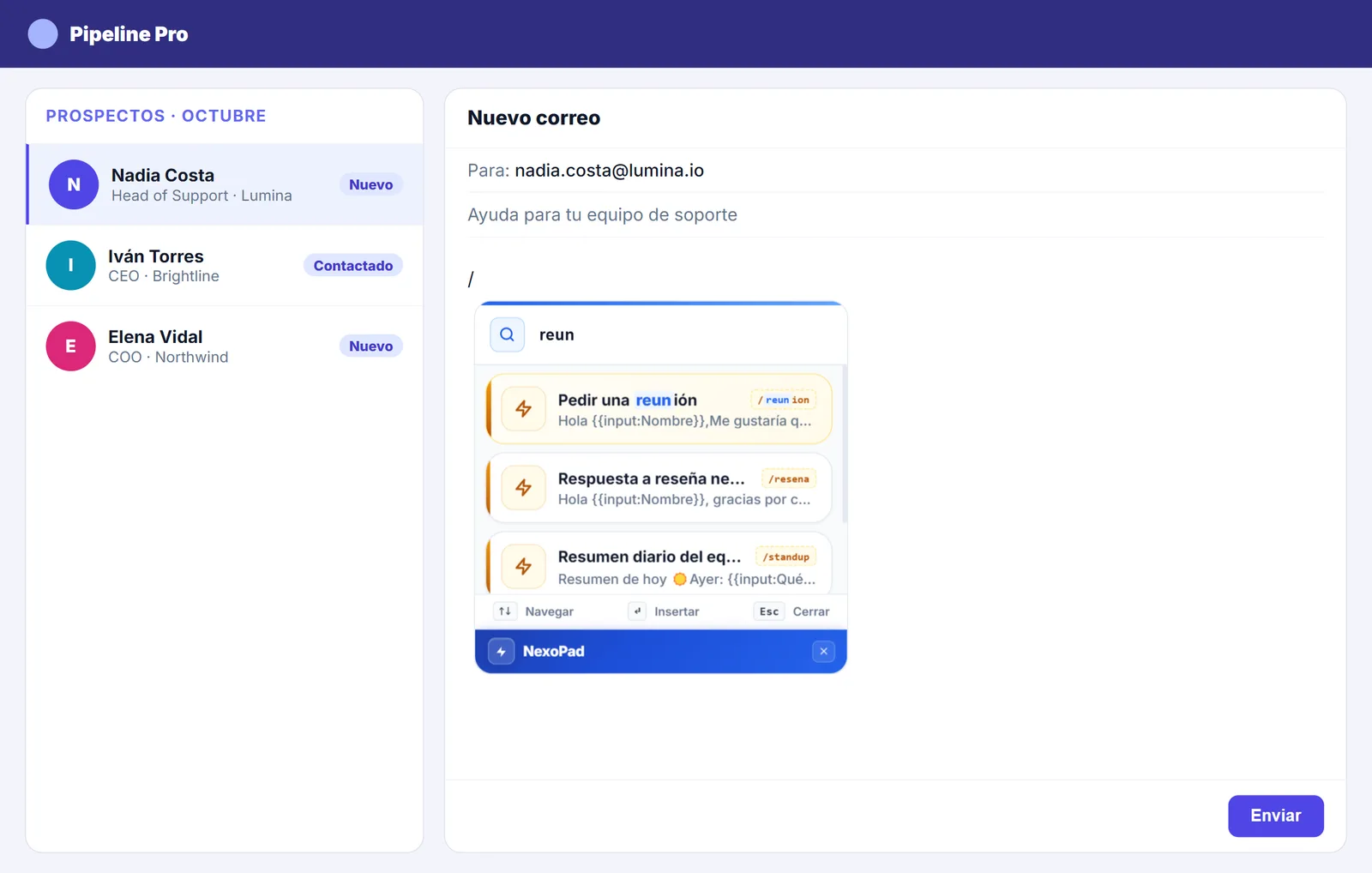
Task: Click the E avatar of Elena Vidal
Action: point(70,346)
